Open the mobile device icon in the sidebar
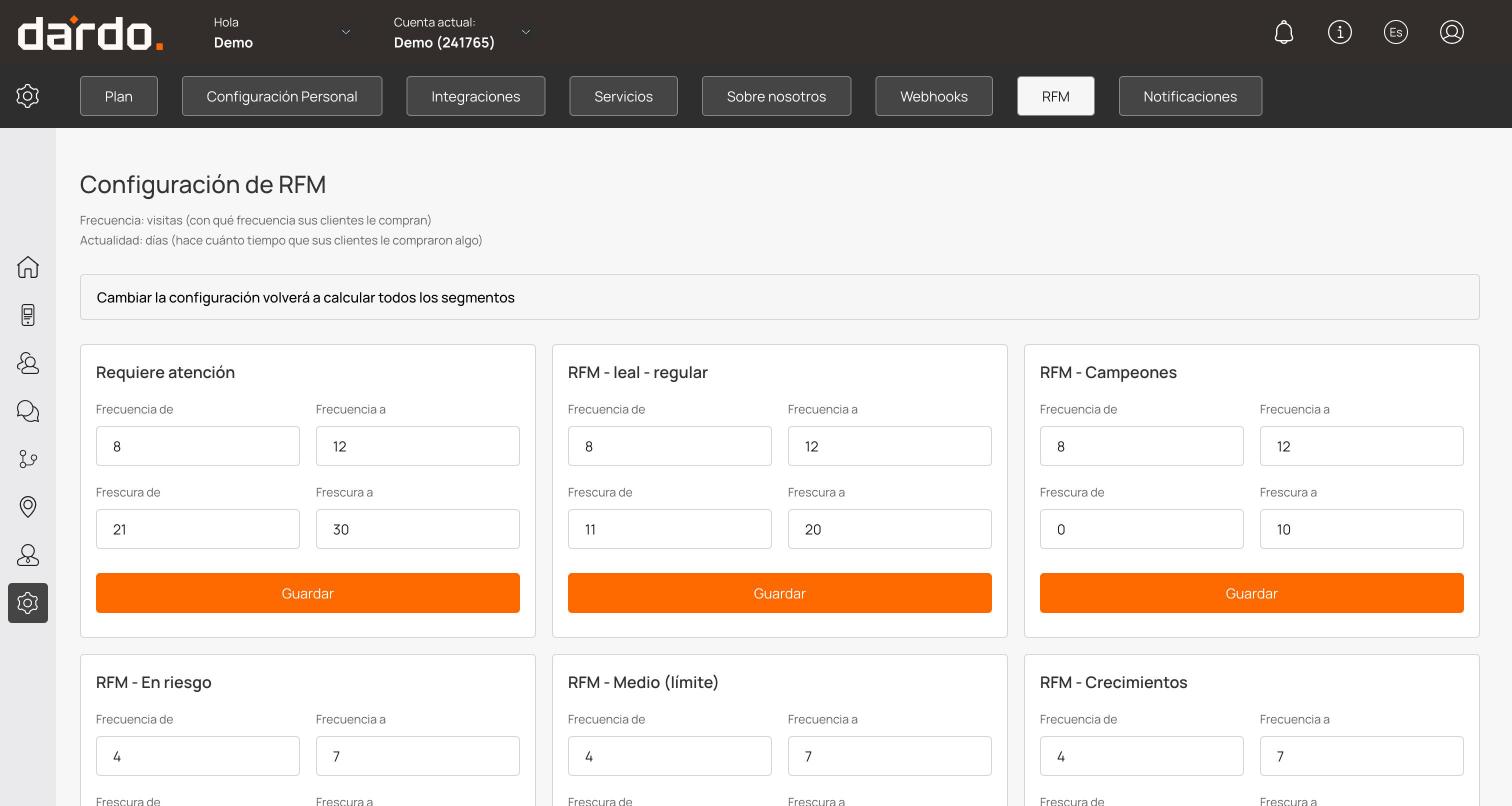 click(28, 315)
